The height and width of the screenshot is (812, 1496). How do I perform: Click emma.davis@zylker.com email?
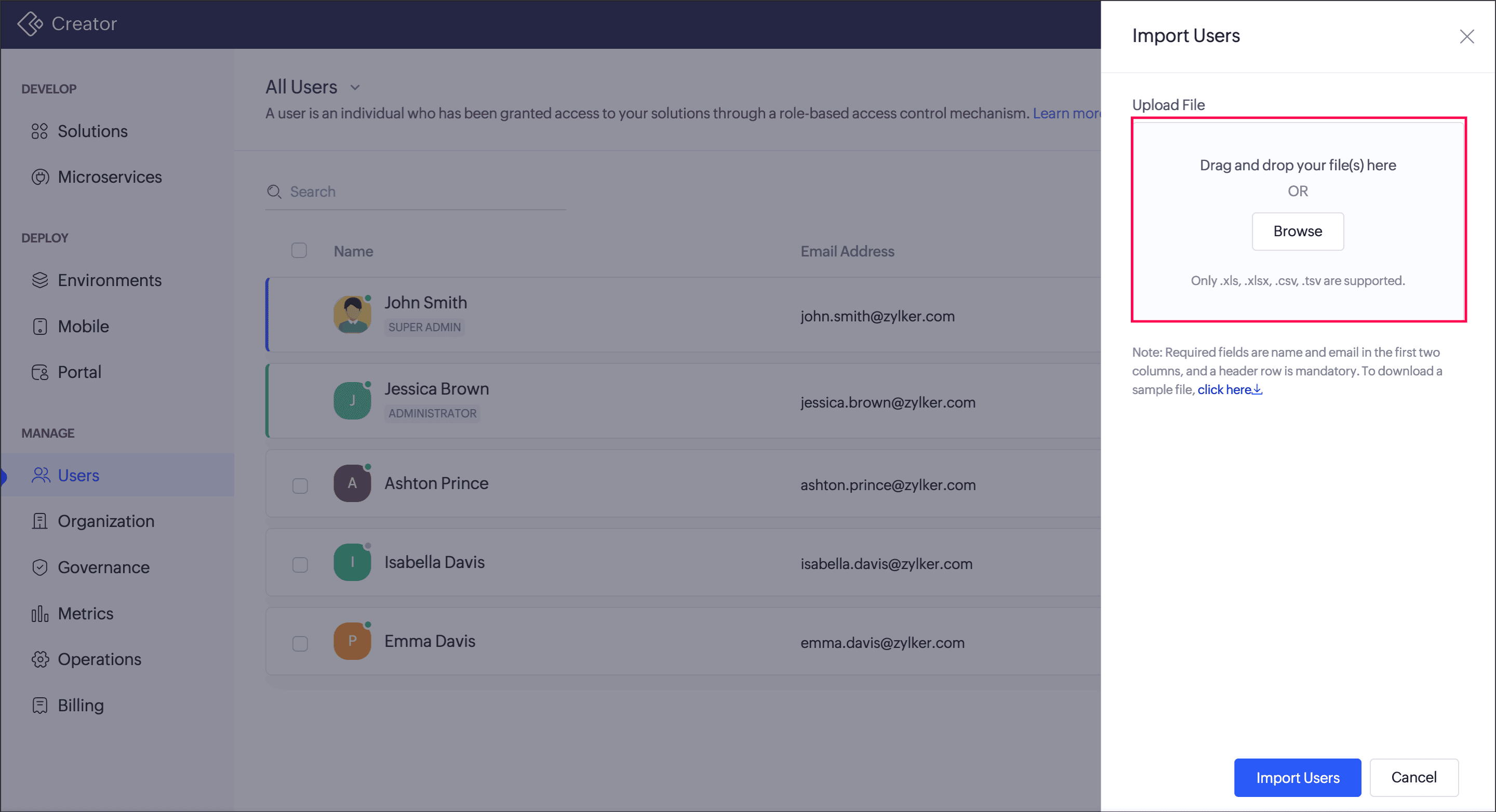point(882,643)
